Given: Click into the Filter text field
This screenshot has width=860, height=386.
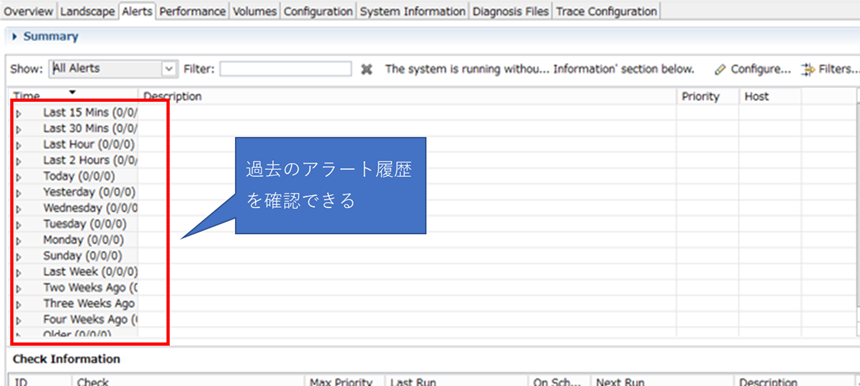Looking at the screenshot, I should pos(286,69).
